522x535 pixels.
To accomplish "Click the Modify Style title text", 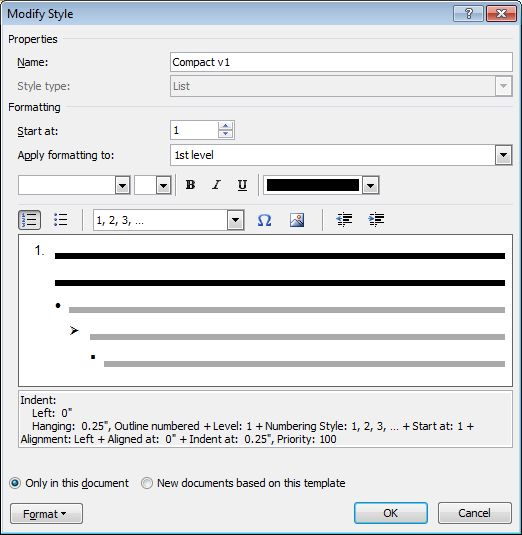I will [x=40, y=14].
